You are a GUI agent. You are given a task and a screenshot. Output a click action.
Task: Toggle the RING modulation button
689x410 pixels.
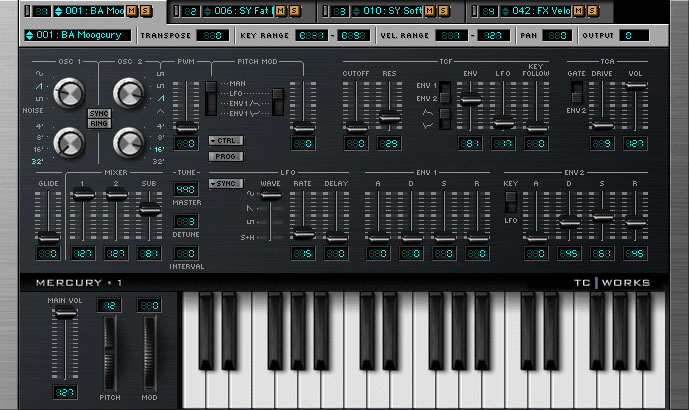pyautogui.click(x=99, y=123)
